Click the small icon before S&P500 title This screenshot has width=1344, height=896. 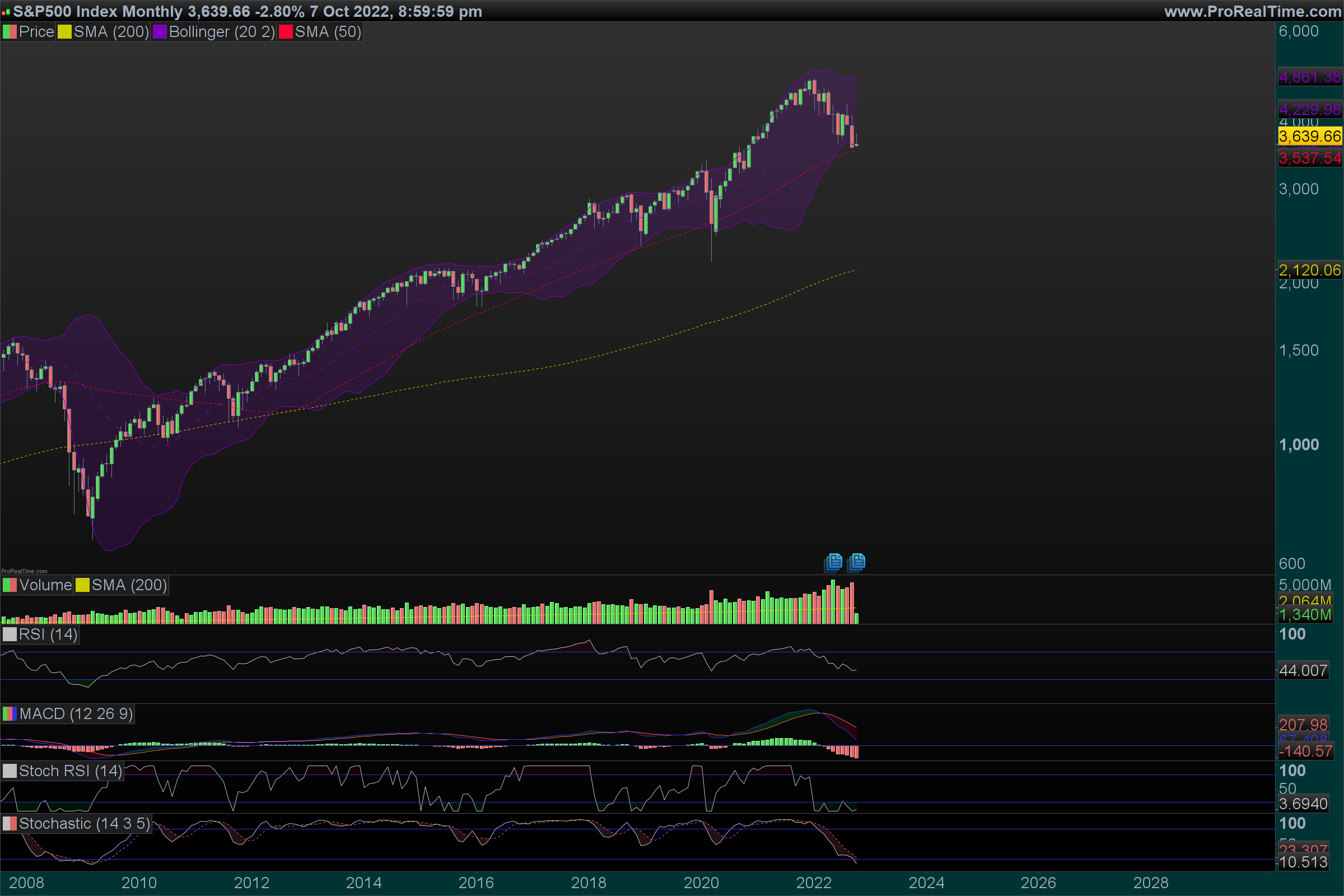tap(6, 11)
